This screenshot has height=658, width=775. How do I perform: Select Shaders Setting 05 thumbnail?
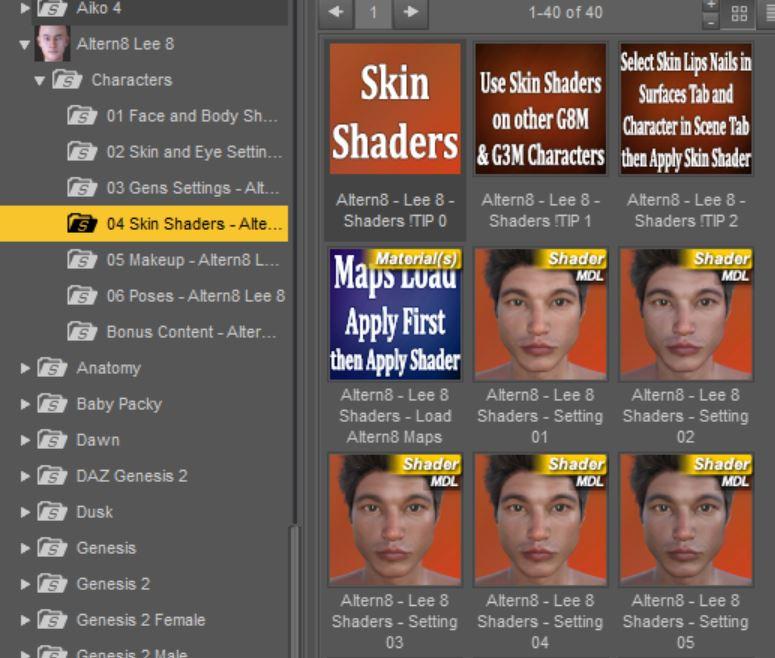pos(686,520)
